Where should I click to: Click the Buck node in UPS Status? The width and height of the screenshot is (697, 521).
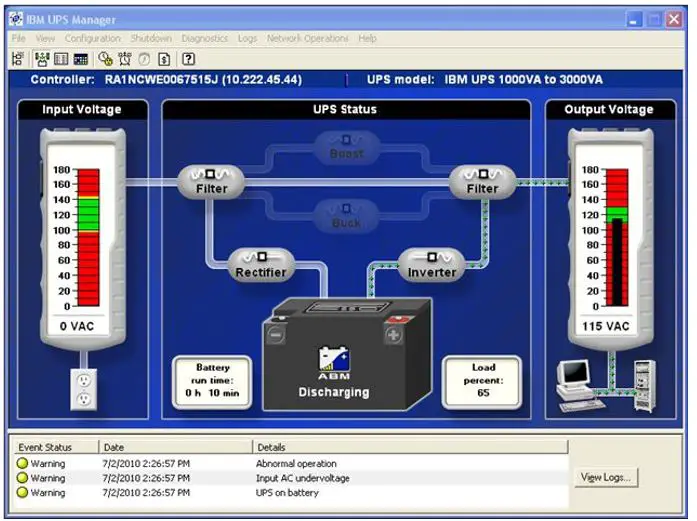tap(347, 216)
